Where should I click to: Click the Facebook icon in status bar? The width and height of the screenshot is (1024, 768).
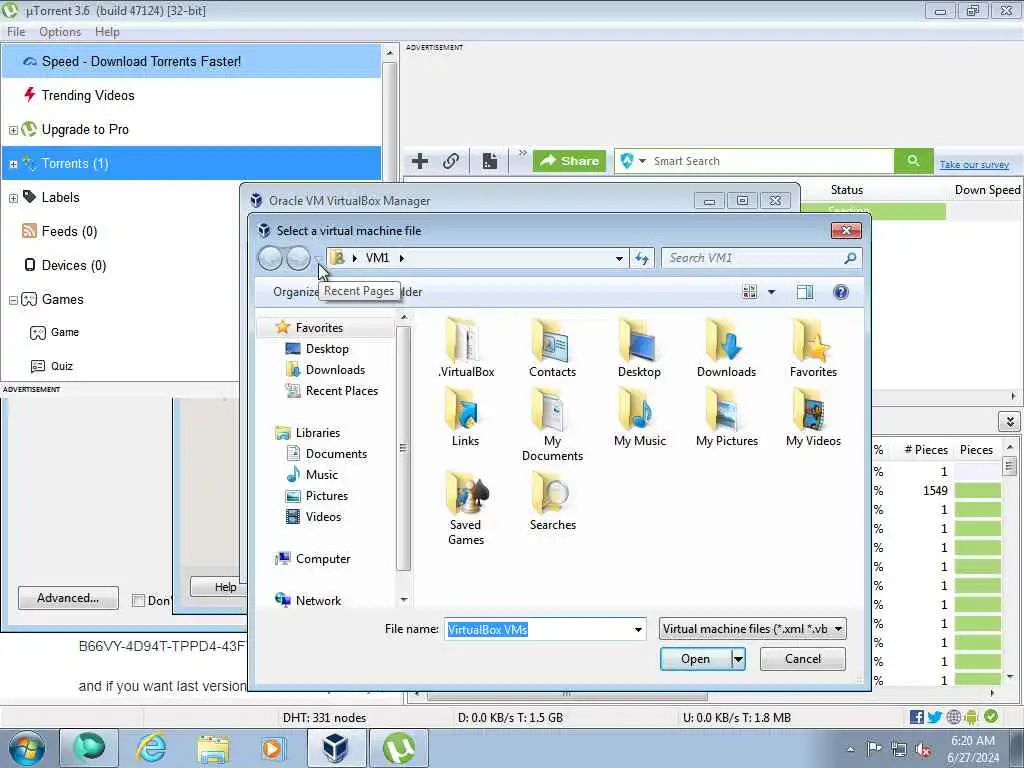[916, 717]
